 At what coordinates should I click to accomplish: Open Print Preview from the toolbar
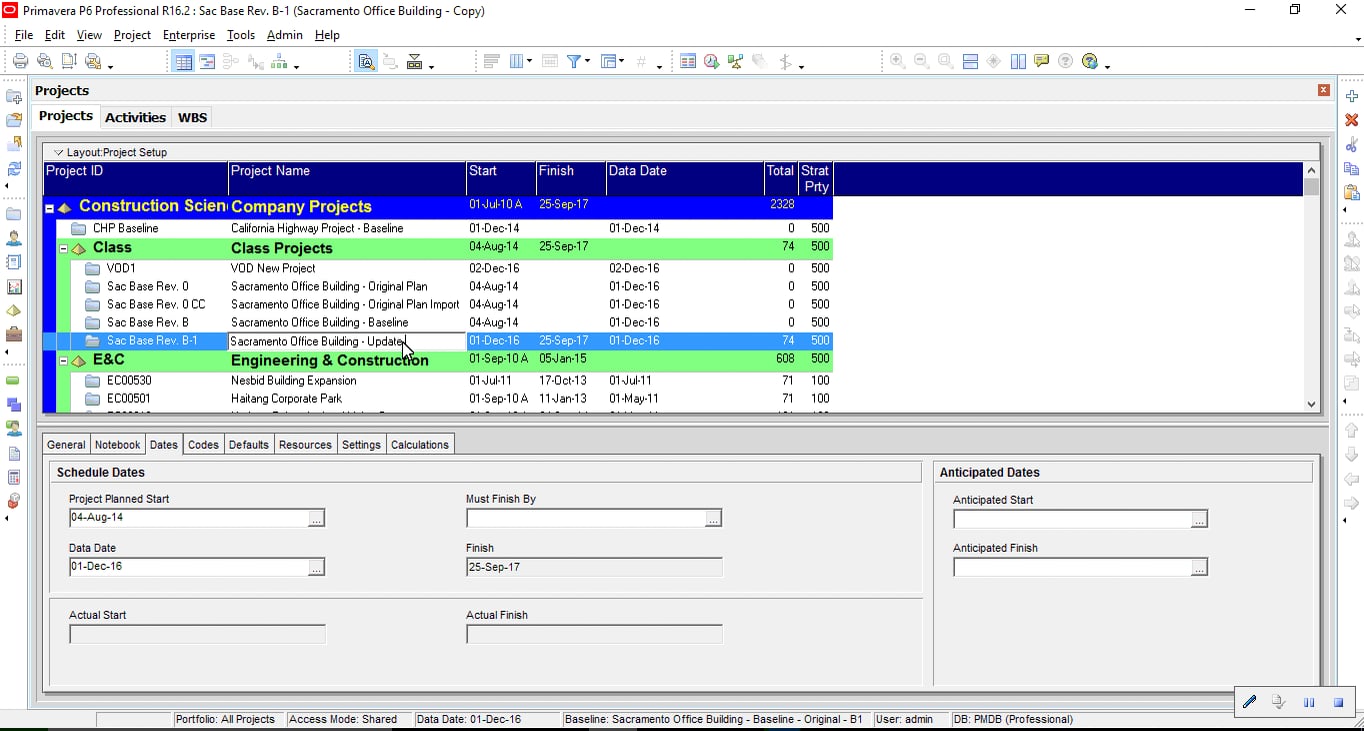click(x=44, y=62)
